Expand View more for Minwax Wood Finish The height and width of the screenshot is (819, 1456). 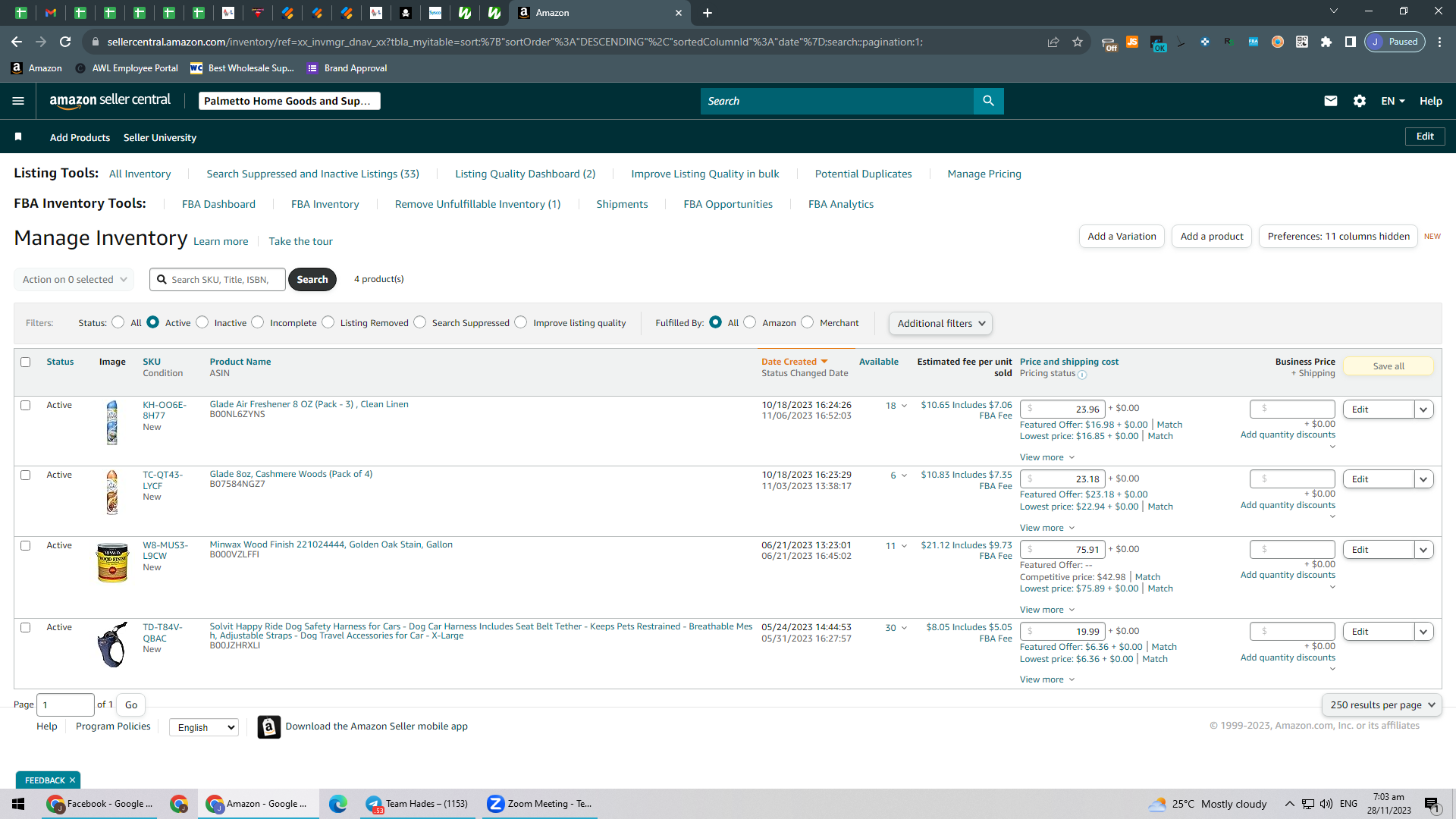coord(1046,610)
